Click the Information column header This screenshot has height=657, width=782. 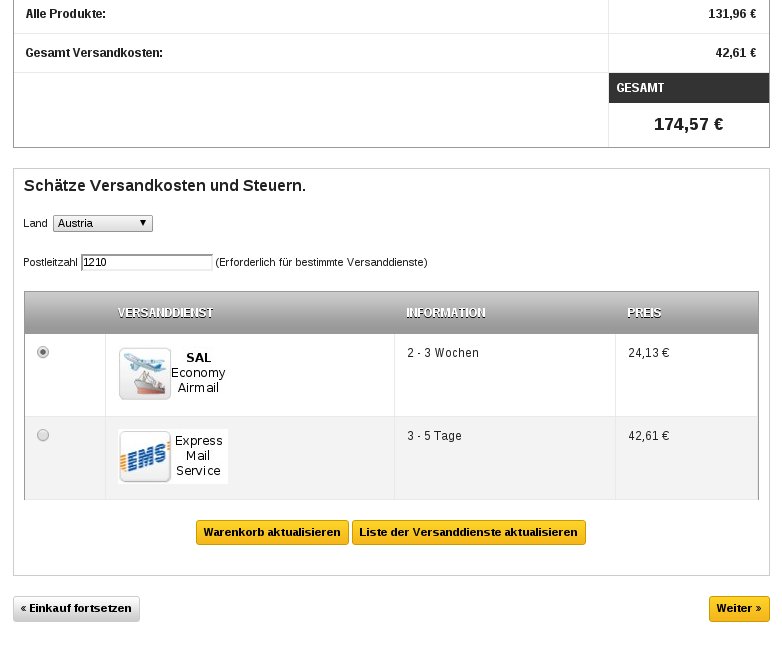tap(445, 313)
